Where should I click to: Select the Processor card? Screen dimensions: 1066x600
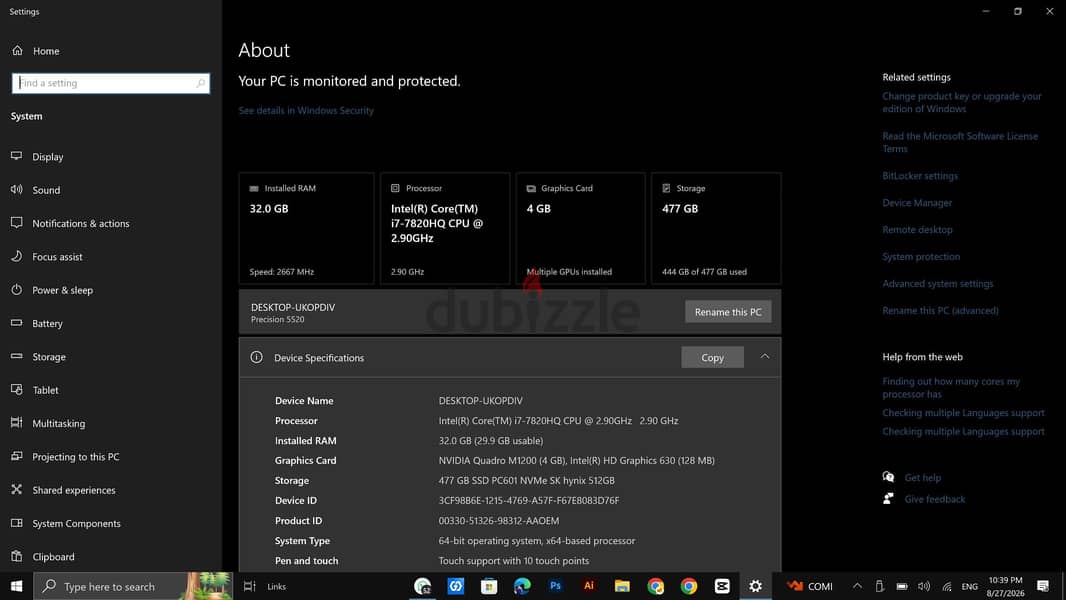tap(445, 228)
